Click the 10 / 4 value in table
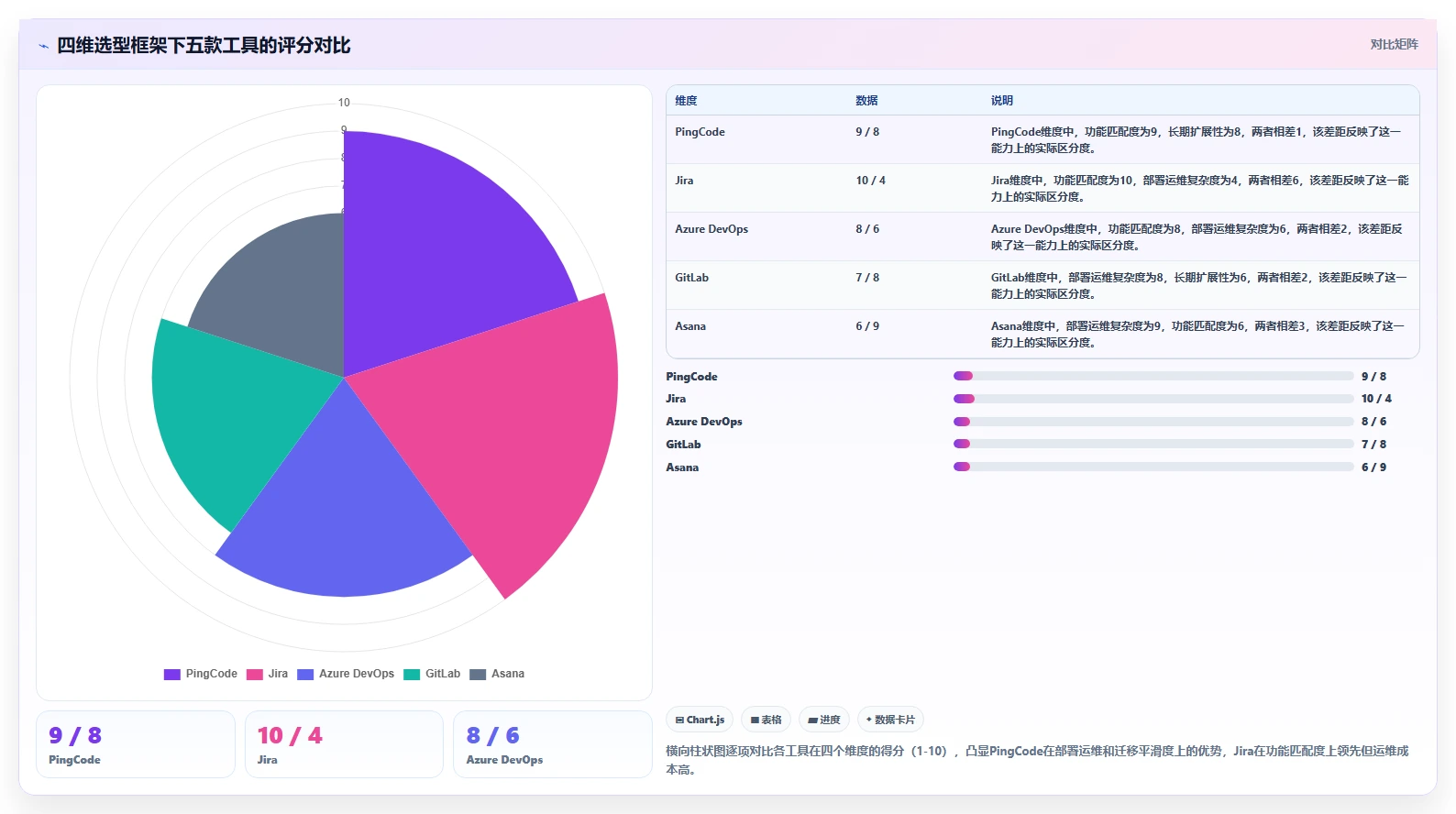This screenshot has width=1456, height=814. tap(870, 181)
